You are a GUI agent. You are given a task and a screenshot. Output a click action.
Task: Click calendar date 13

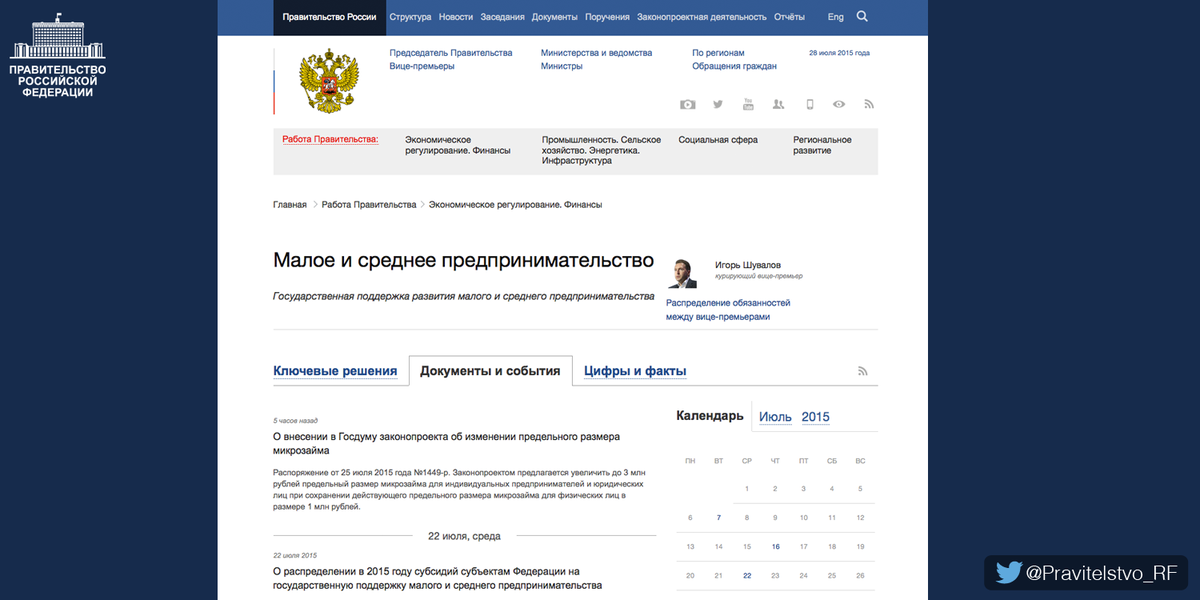pos(690,547)
